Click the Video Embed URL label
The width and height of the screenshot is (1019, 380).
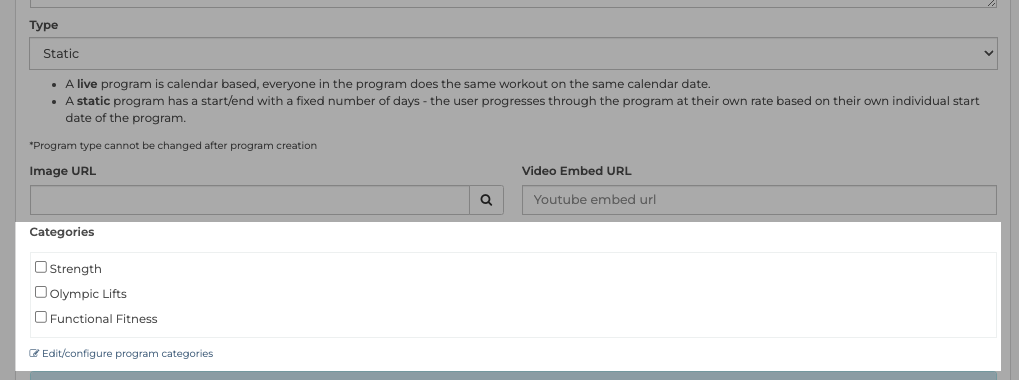576,171
